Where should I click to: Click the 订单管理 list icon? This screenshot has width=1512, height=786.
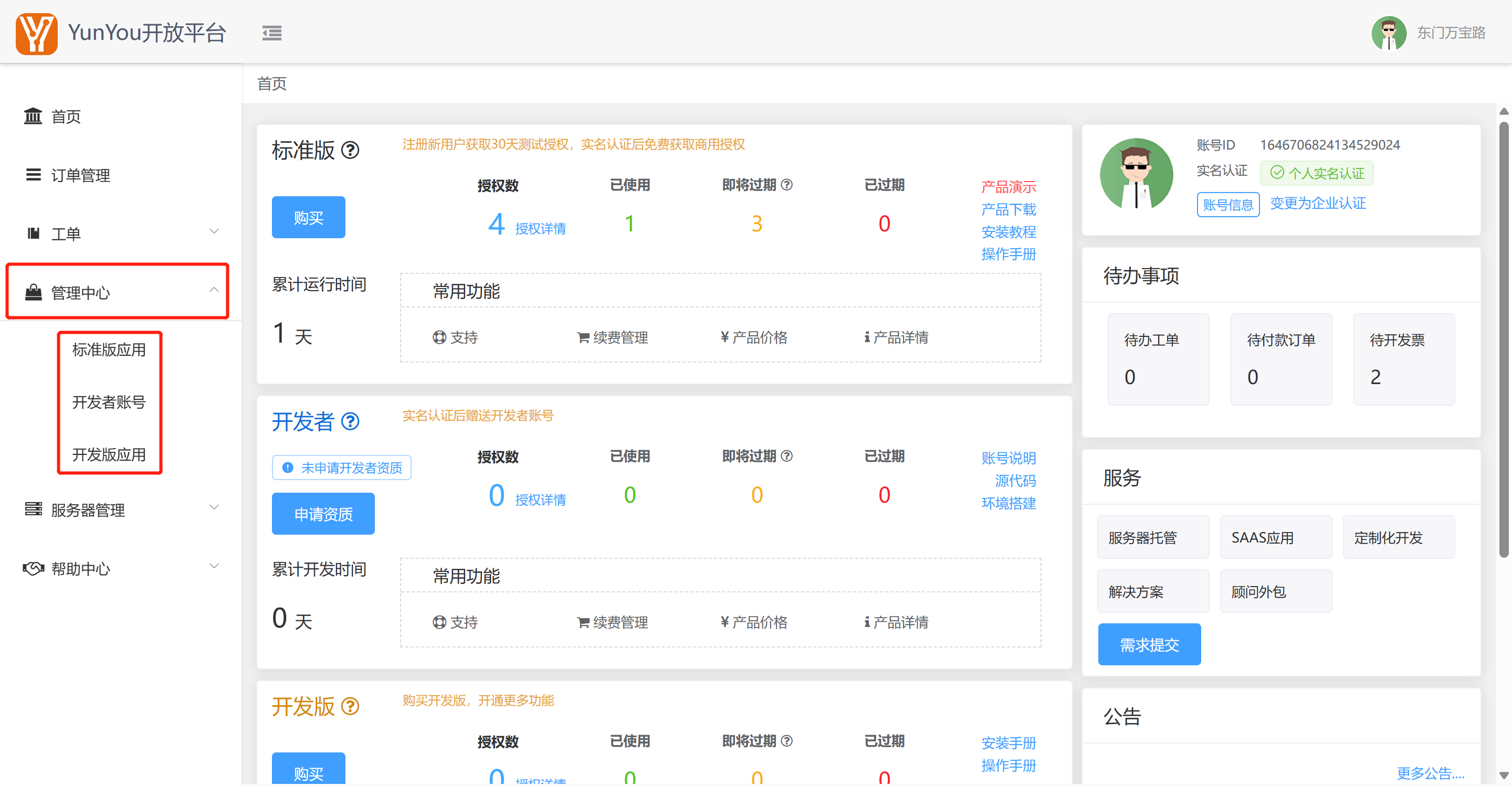(34, 174)
